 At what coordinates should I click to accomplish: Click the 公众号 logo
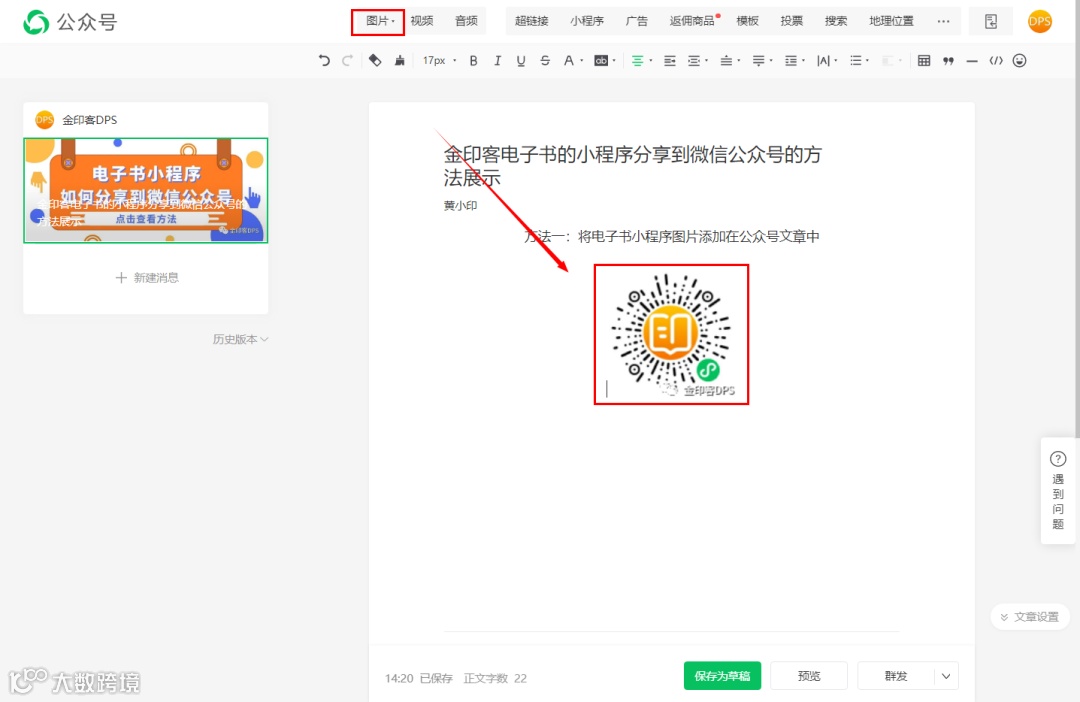[x=70, y=22]
